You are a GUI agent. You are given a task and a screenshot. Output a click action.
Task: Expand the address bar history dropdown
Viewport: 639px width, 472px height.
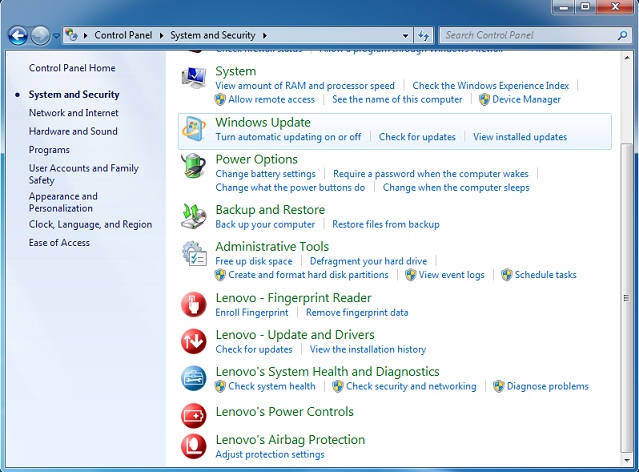tap(405, 36)
